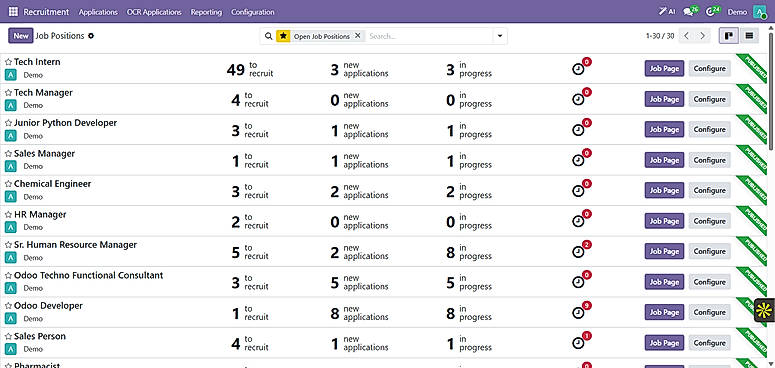Click the Demo avatar under Odoo Developer

[10, 319]
